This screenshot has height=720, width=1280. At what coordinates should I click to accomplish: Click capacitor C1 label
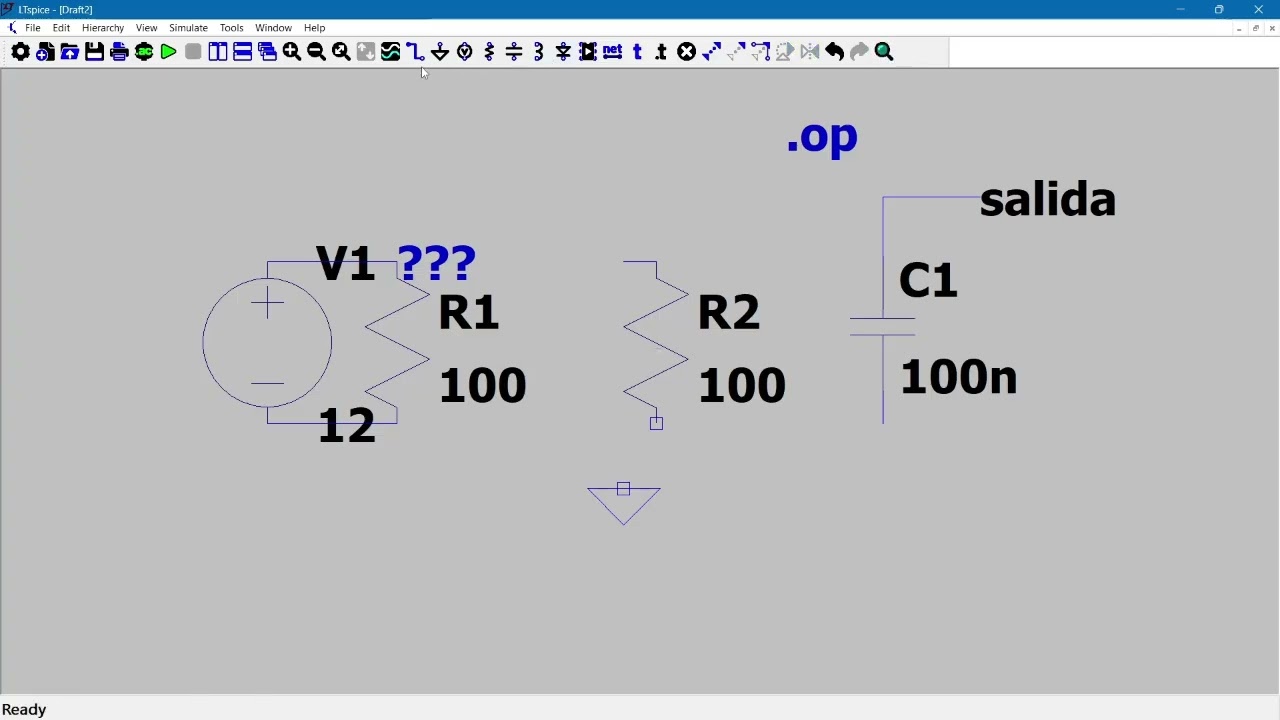coord(928,280)
